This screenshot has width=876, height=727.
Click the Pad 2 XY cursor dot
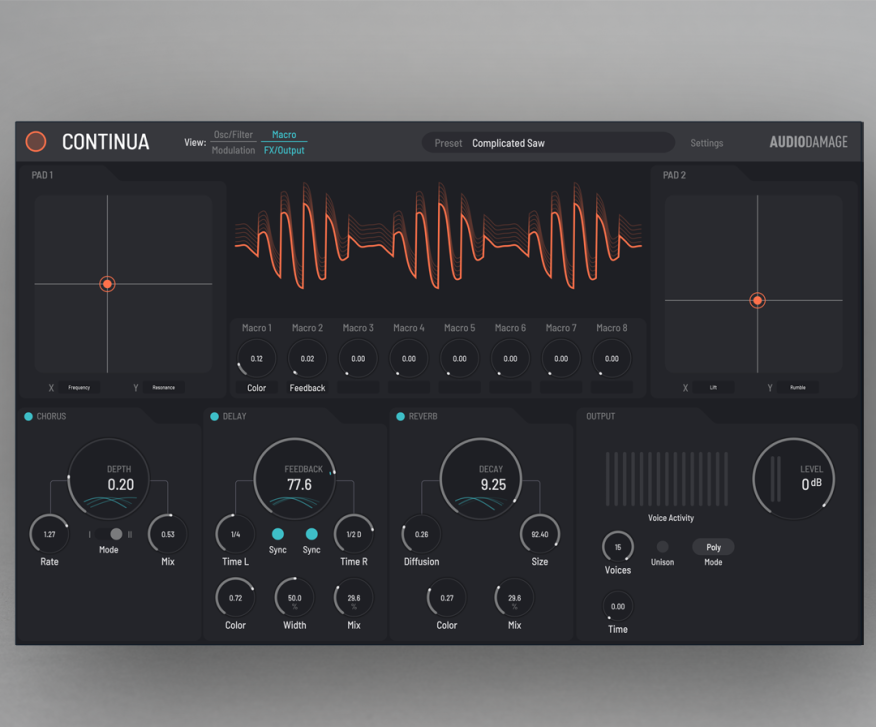pos(758,301)
